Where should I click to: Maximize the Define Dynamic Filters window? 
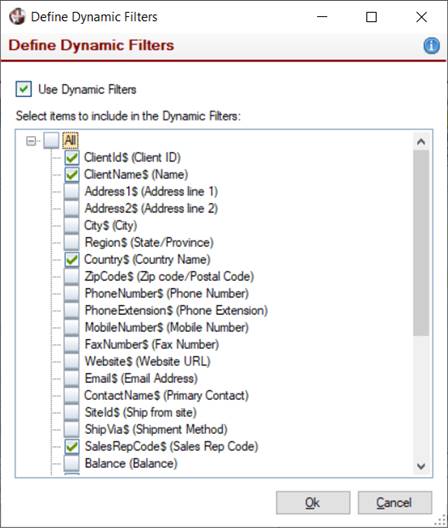[371, 17]
